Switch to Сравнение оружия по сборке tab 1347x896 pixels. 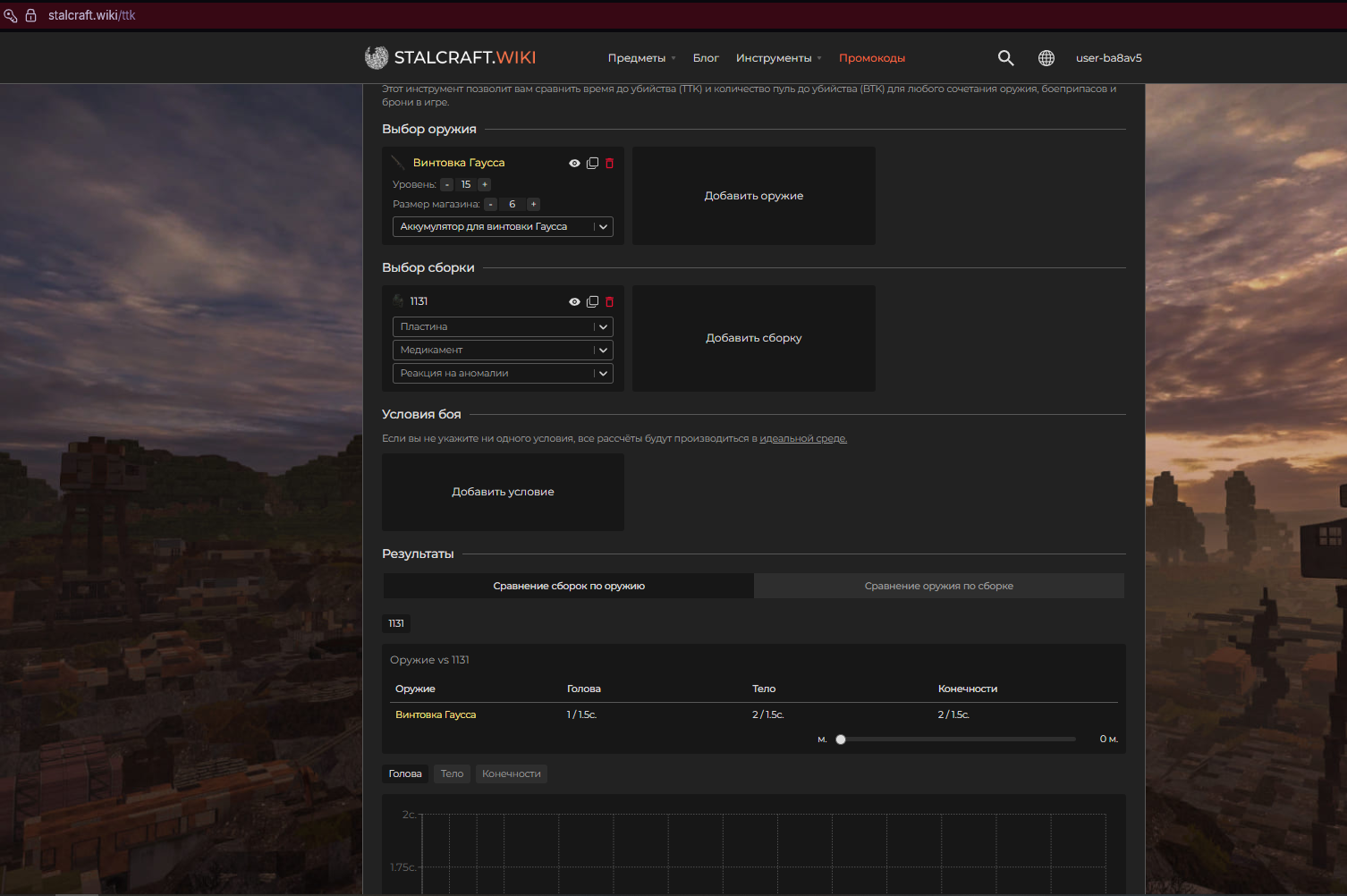coord(939,586)
